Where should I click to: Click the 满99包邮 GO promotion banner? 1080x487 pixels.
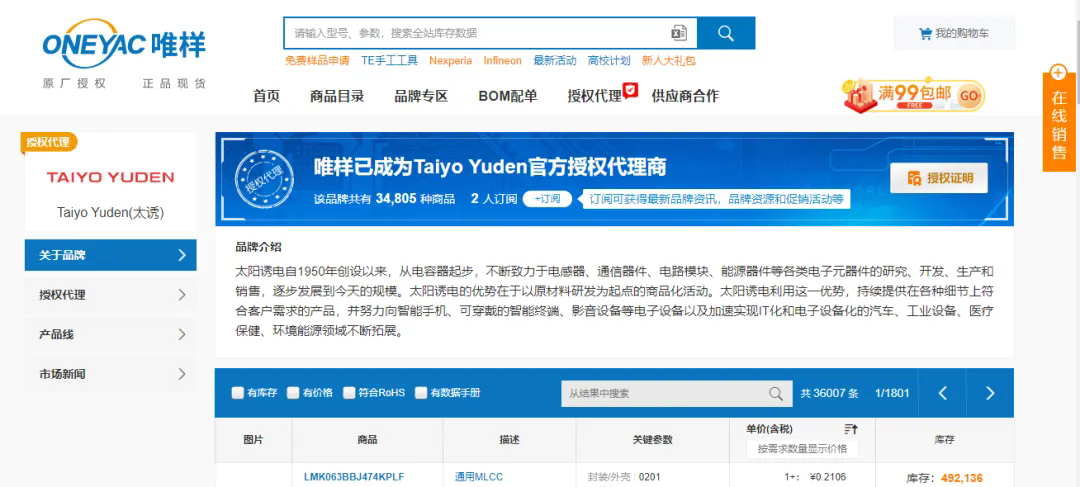click(913, 96)
